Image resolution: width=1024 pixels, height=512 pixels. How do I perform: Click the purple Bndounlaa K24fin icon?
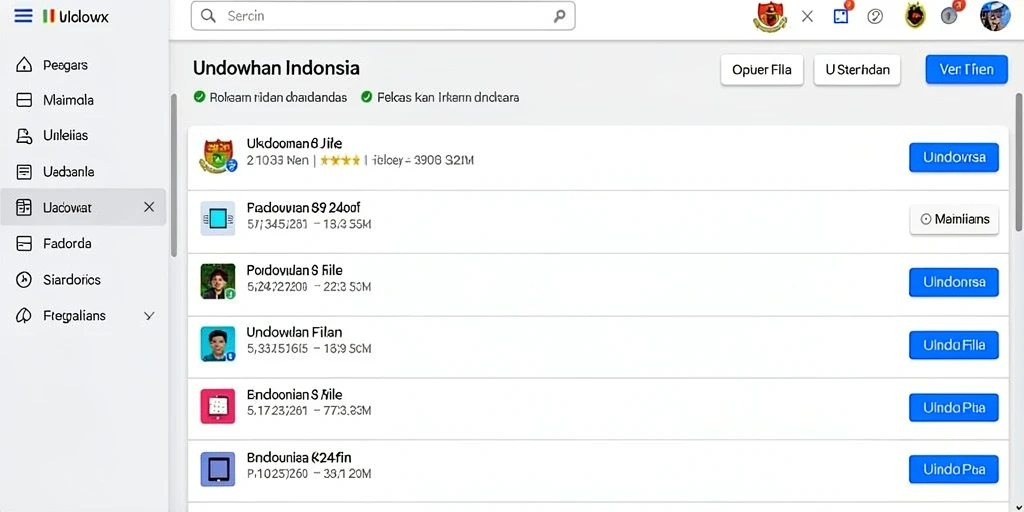coord(217,469)
